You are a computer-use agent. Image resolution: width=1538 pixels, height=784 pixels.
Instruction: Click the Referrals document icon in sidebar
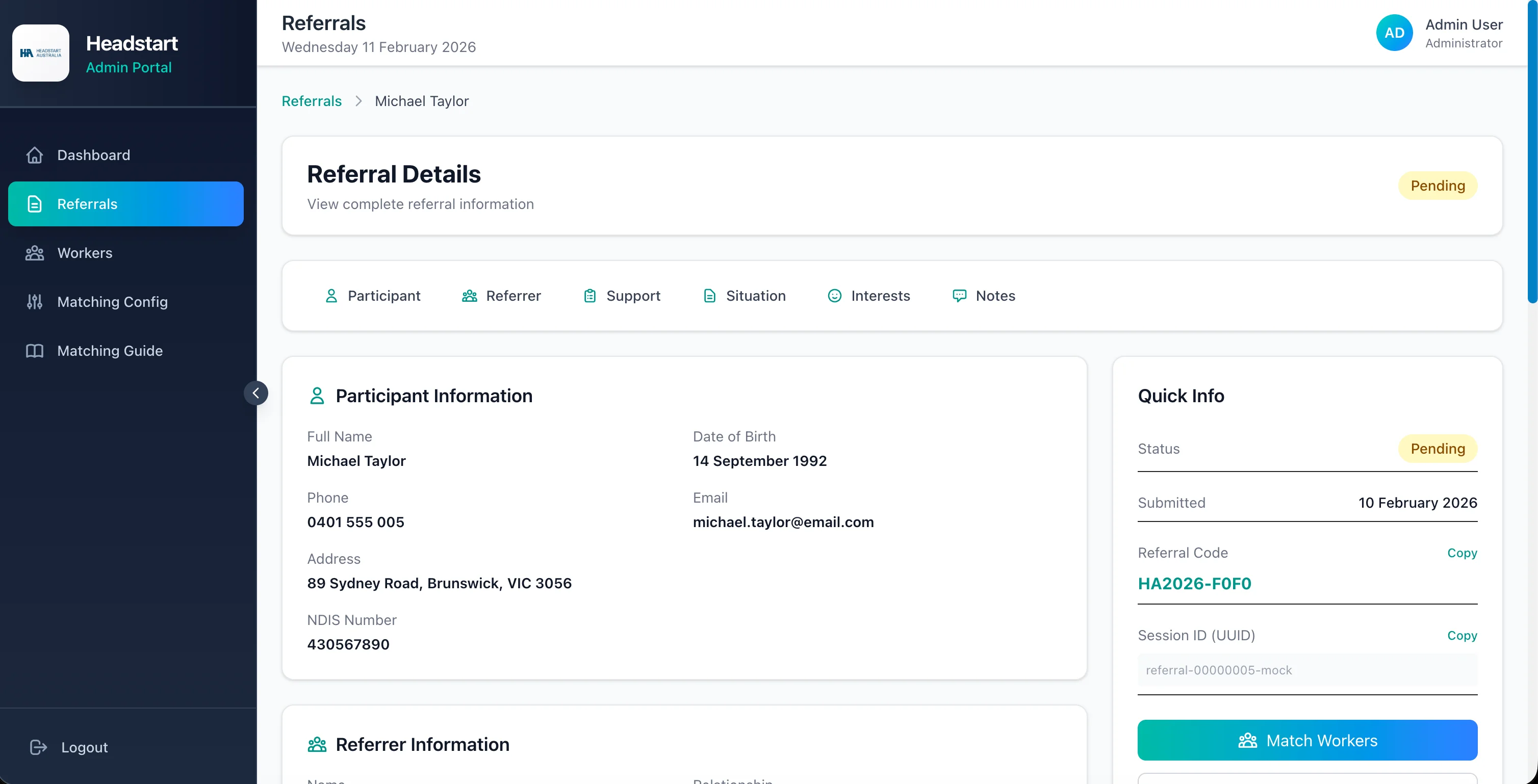[x=35, y=204]
